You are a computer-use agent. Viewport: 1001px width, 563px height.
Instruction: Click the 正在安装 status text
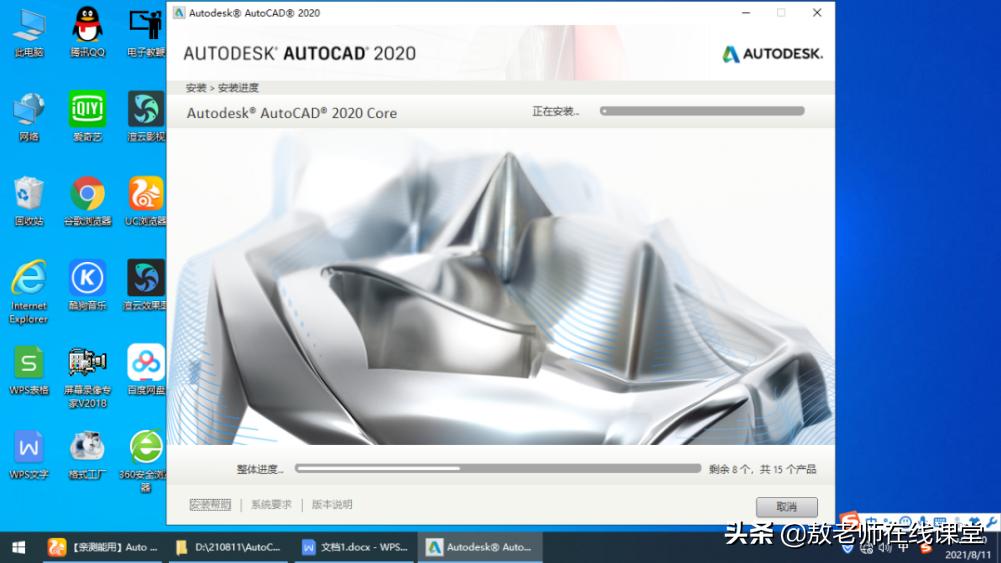[x=555, y=112]
